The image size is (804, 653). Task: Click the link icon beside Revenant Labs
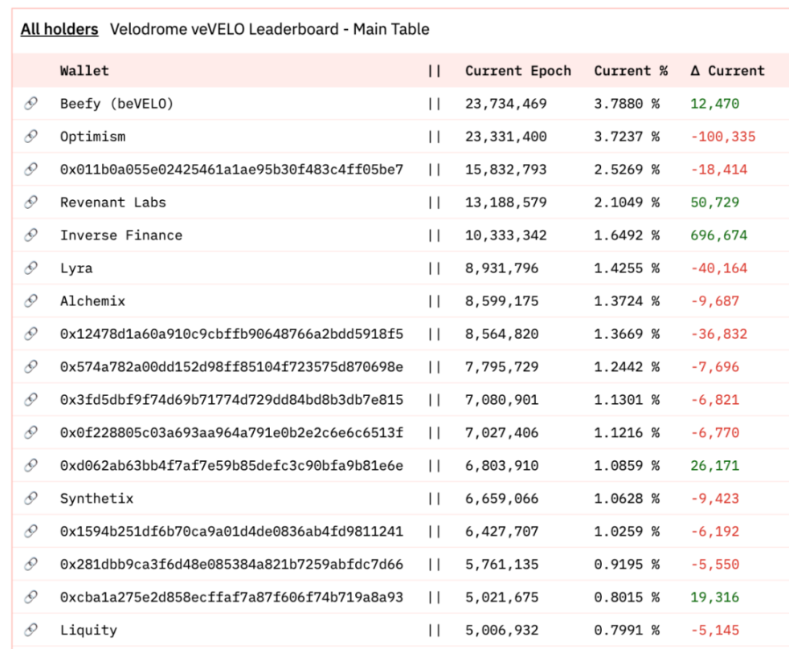[31, 202]
